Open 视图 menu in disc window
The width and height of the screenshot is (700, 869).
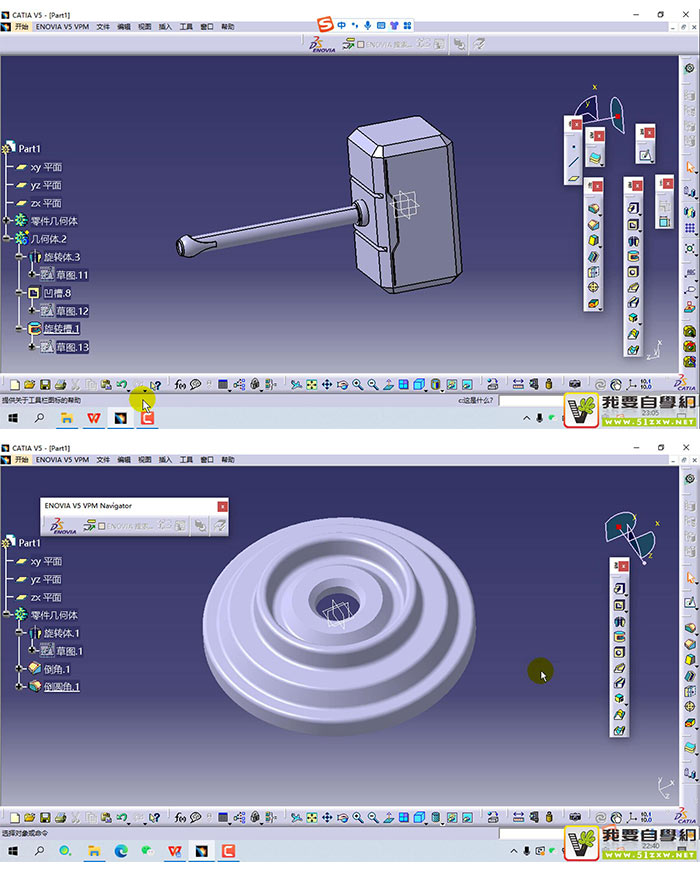(x=145, y=459)
